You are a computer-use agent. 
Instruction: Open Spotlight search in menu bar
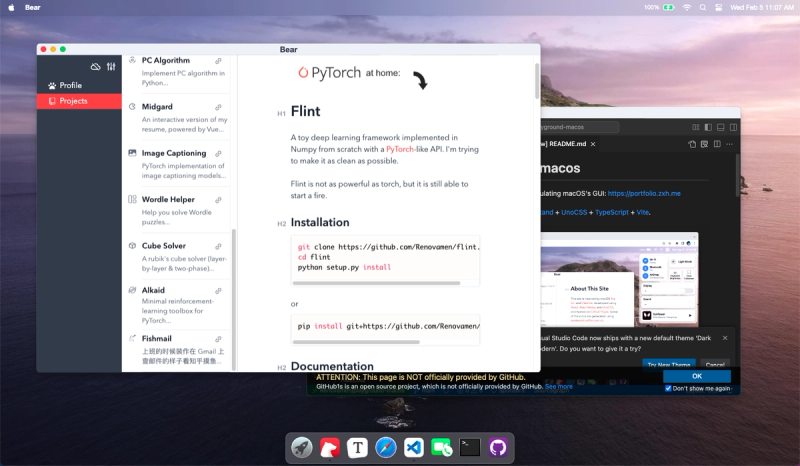(x=703, y=7)
